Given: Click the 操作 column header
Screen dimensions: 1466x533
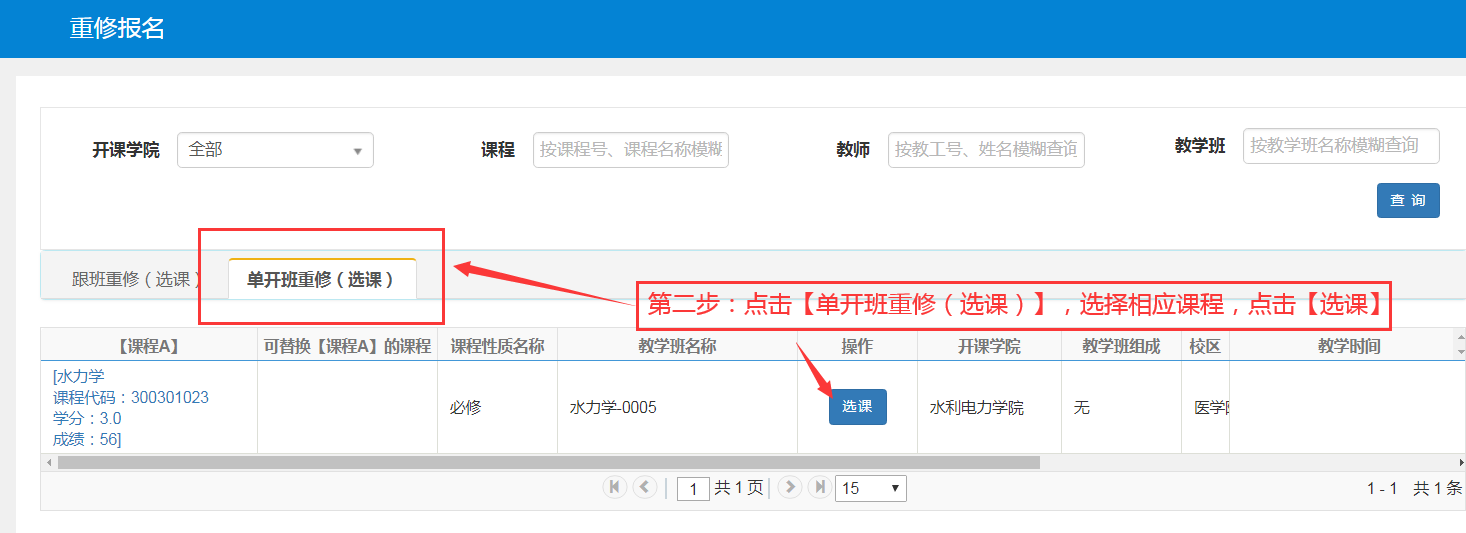Looking at the screenshot, I should point(857,347).
